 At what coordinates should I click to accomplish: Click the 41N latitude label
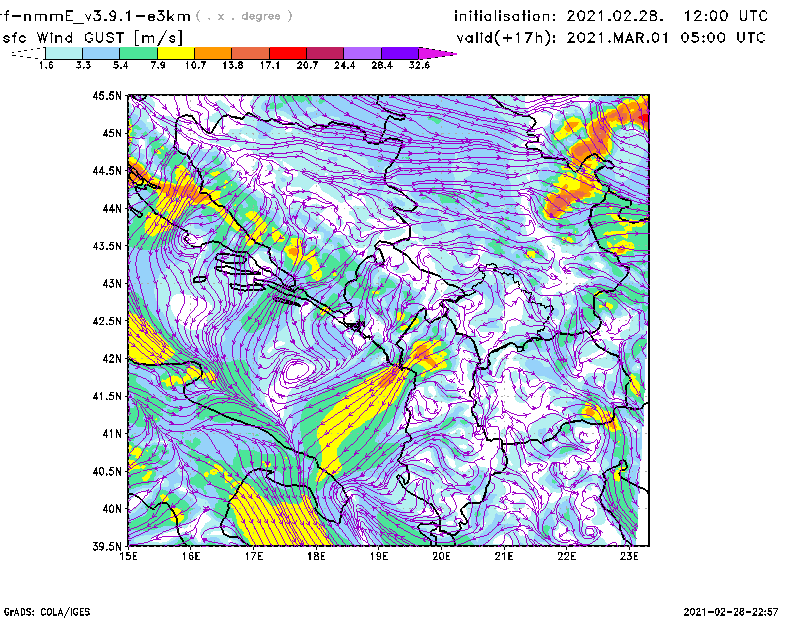[x=112, y=434]
